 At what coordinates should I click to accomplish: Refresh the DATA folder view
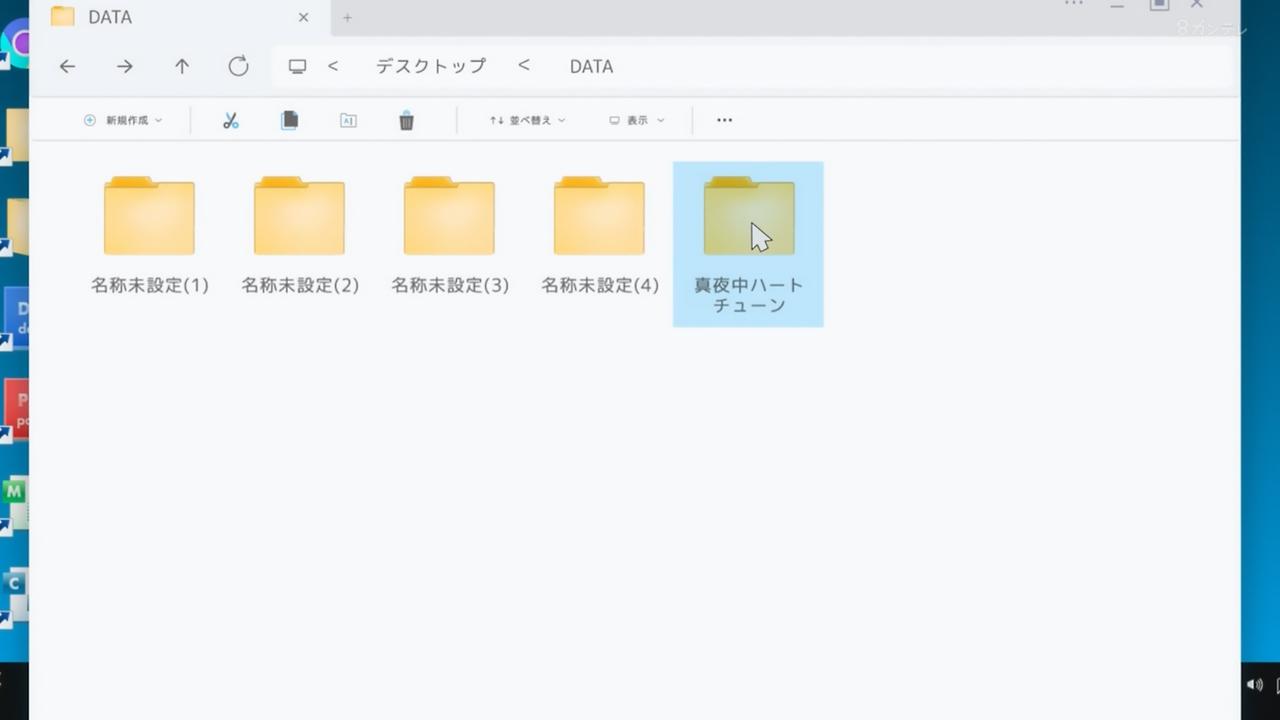(x=238, y=66)
